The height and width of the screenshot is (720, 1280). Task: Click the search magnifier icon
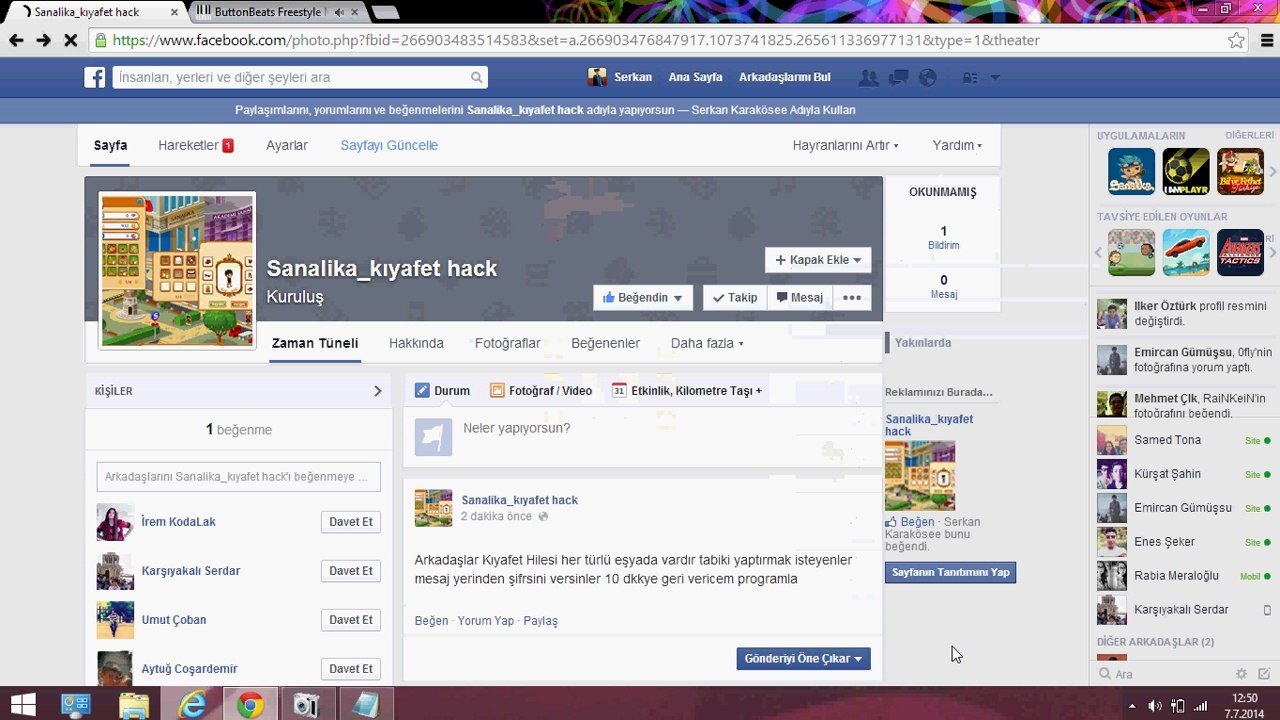pyautogui.click(x=477, y=77)
